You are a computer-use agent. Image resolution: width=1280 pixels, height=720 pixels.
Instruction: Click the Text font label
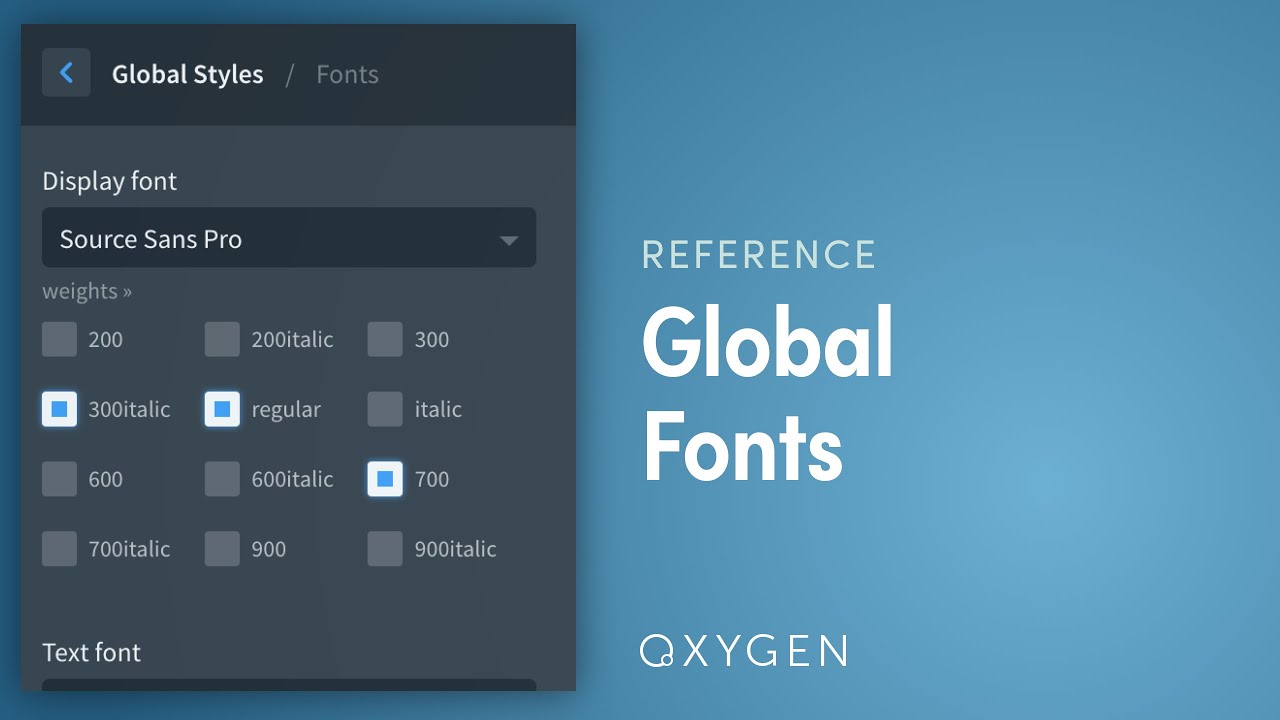91,652
